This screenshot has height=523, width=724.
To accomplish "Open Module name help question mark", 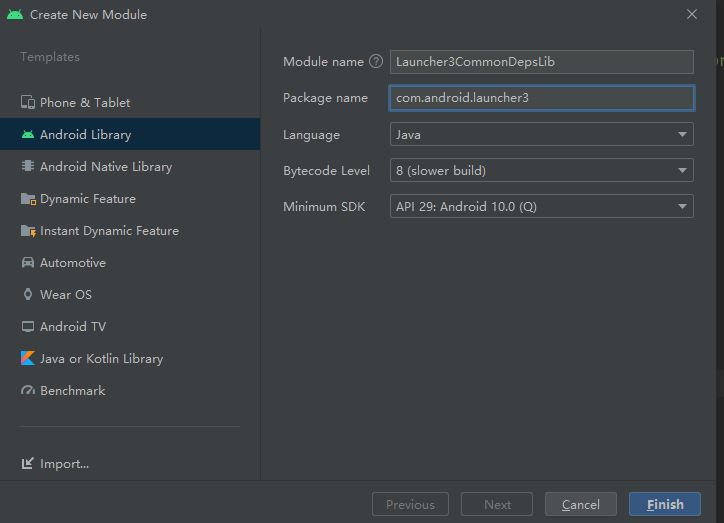I will (376, 61).
